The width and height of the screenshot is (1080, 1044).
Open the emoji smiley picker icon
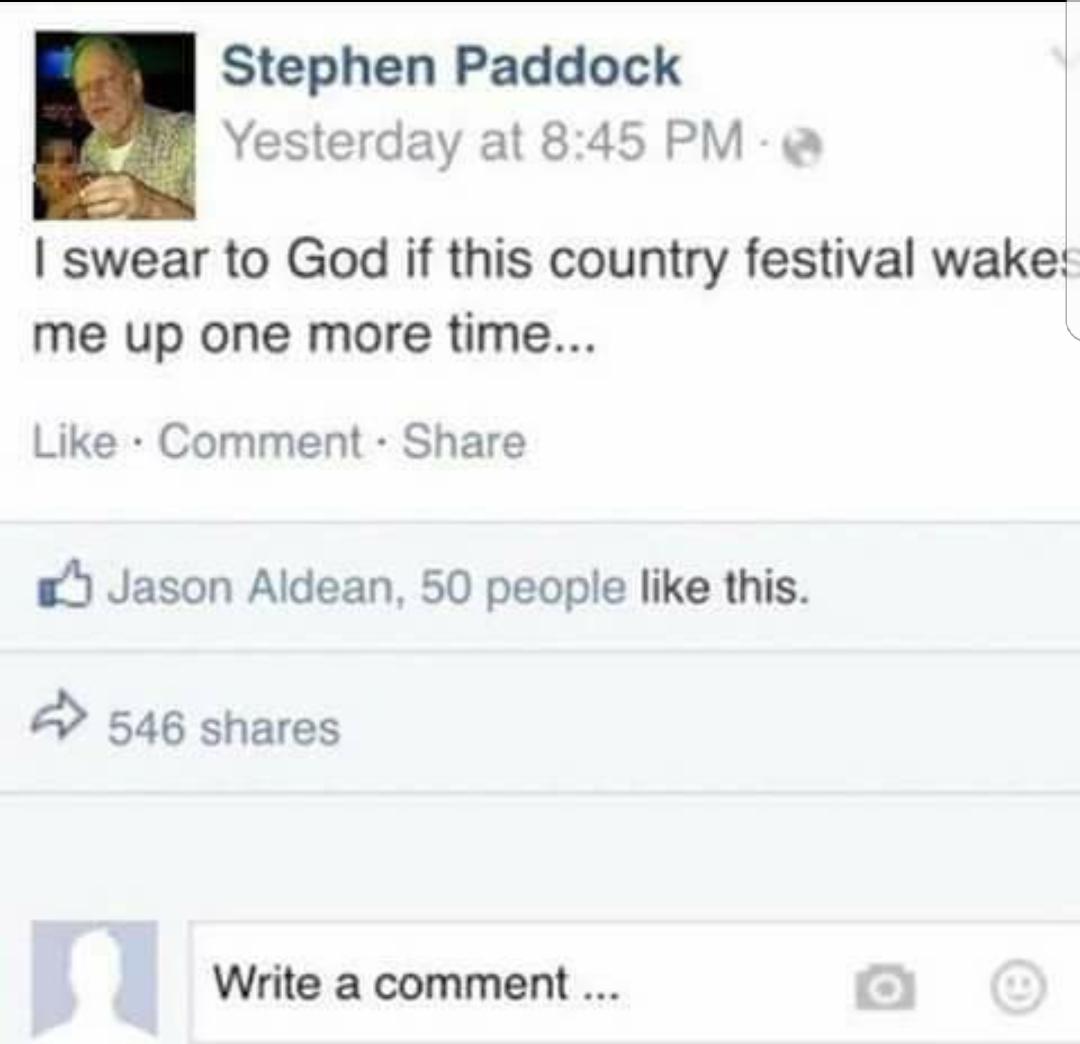click(x=1018, y=988)
